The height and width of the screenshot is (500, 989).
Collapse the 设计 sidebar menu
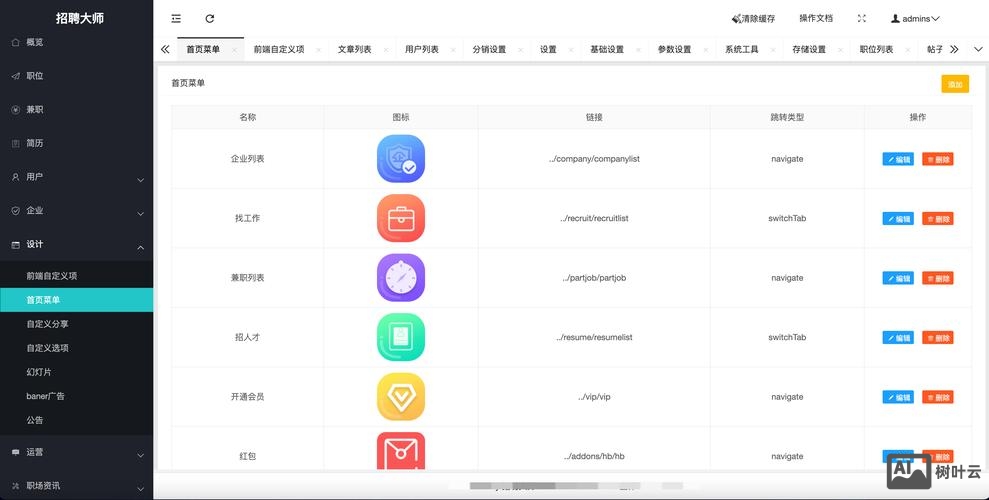[76, 245]
